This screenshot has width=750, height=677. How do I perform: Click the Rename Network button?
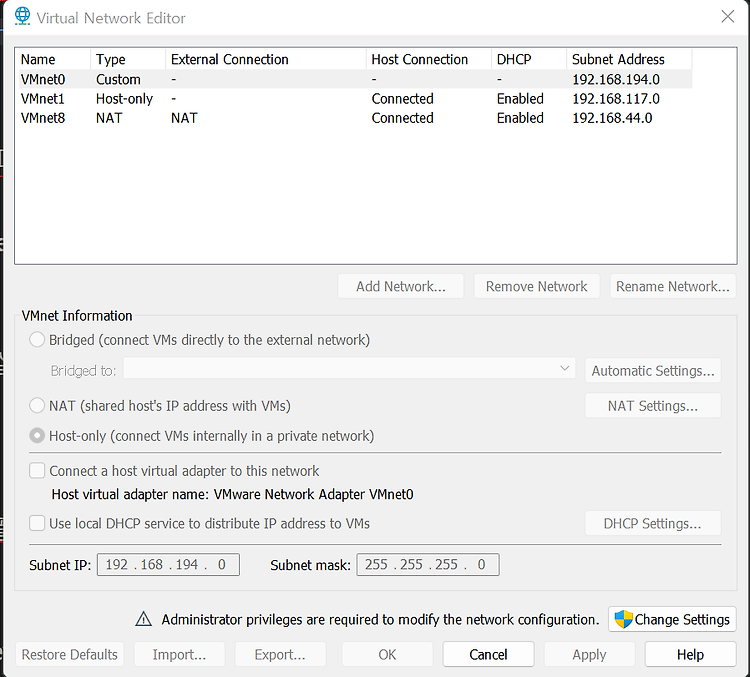[673, 286]
